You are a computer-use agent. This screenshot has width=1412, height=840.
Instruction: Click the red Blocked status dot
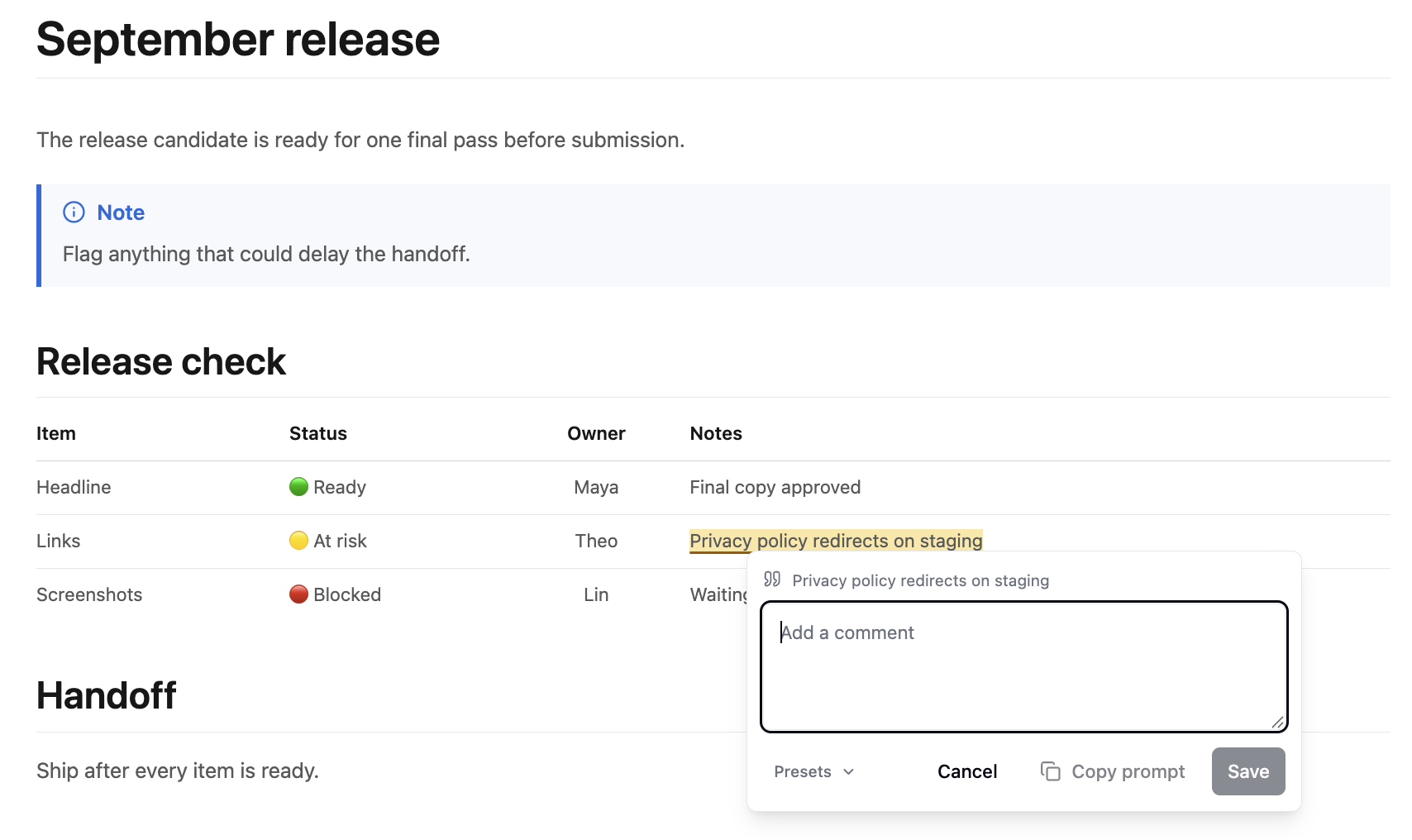tap(298, 594)
